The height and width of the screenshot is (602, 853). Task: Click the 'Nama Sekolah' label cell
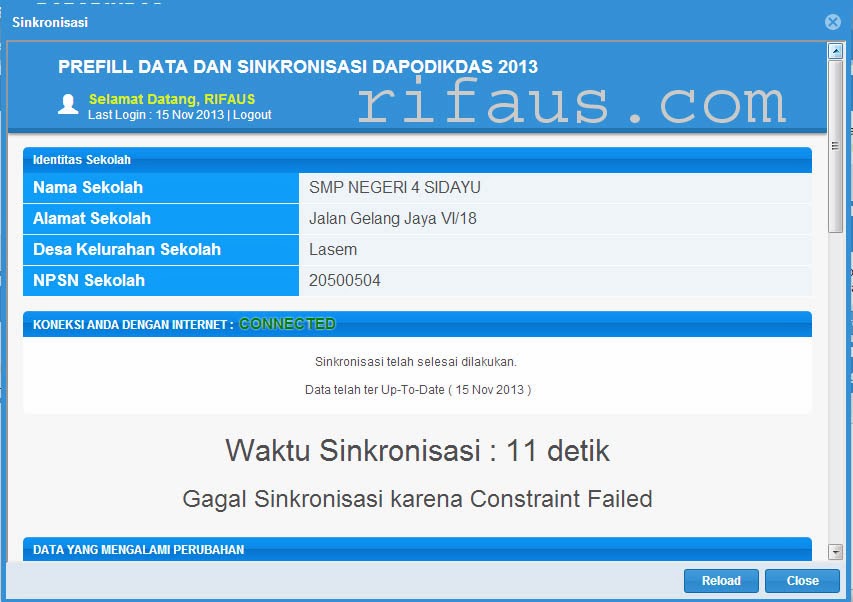pyautogui.click(x=161, y=188)
